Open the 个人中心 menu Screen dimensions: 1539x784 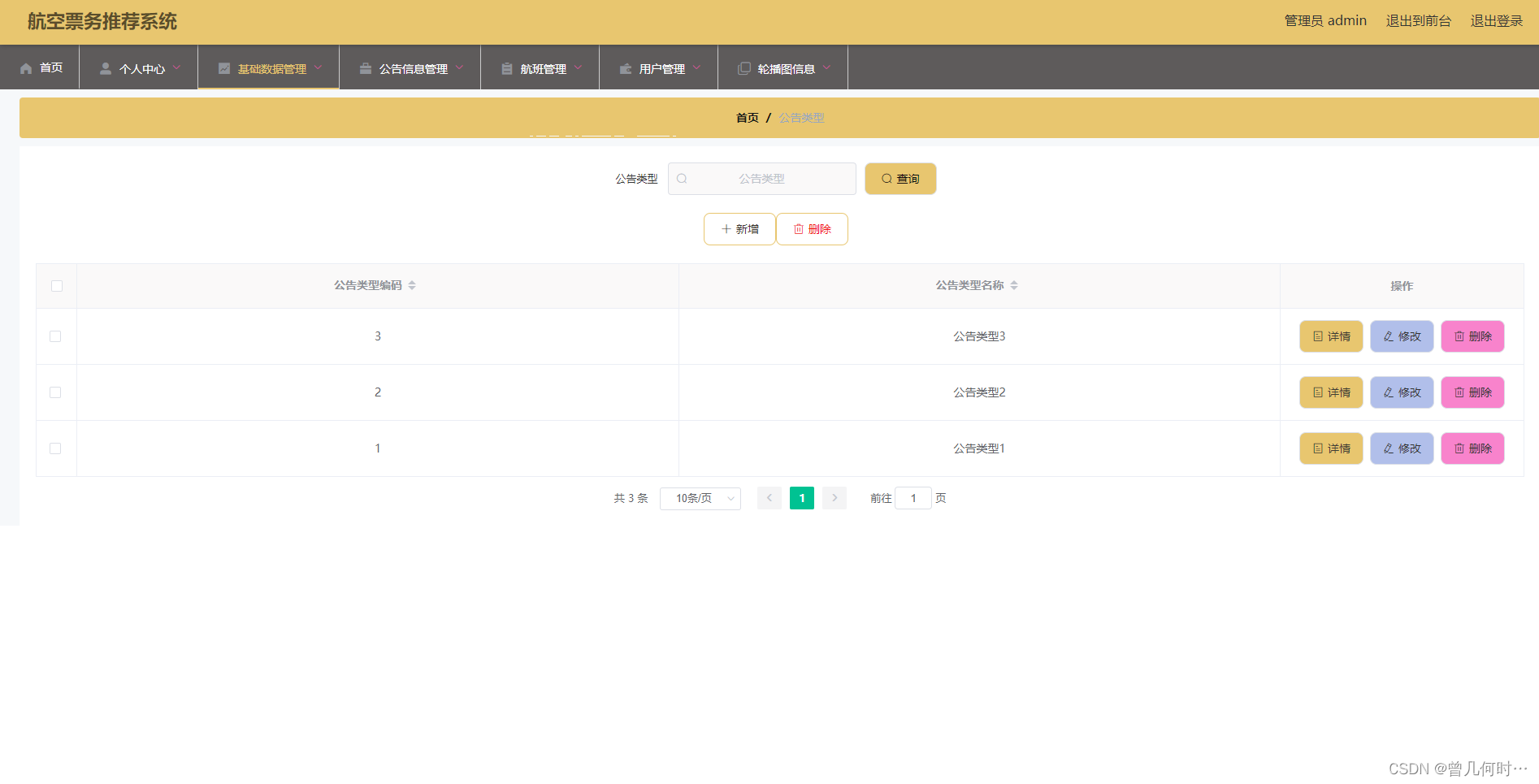[139, 67]
